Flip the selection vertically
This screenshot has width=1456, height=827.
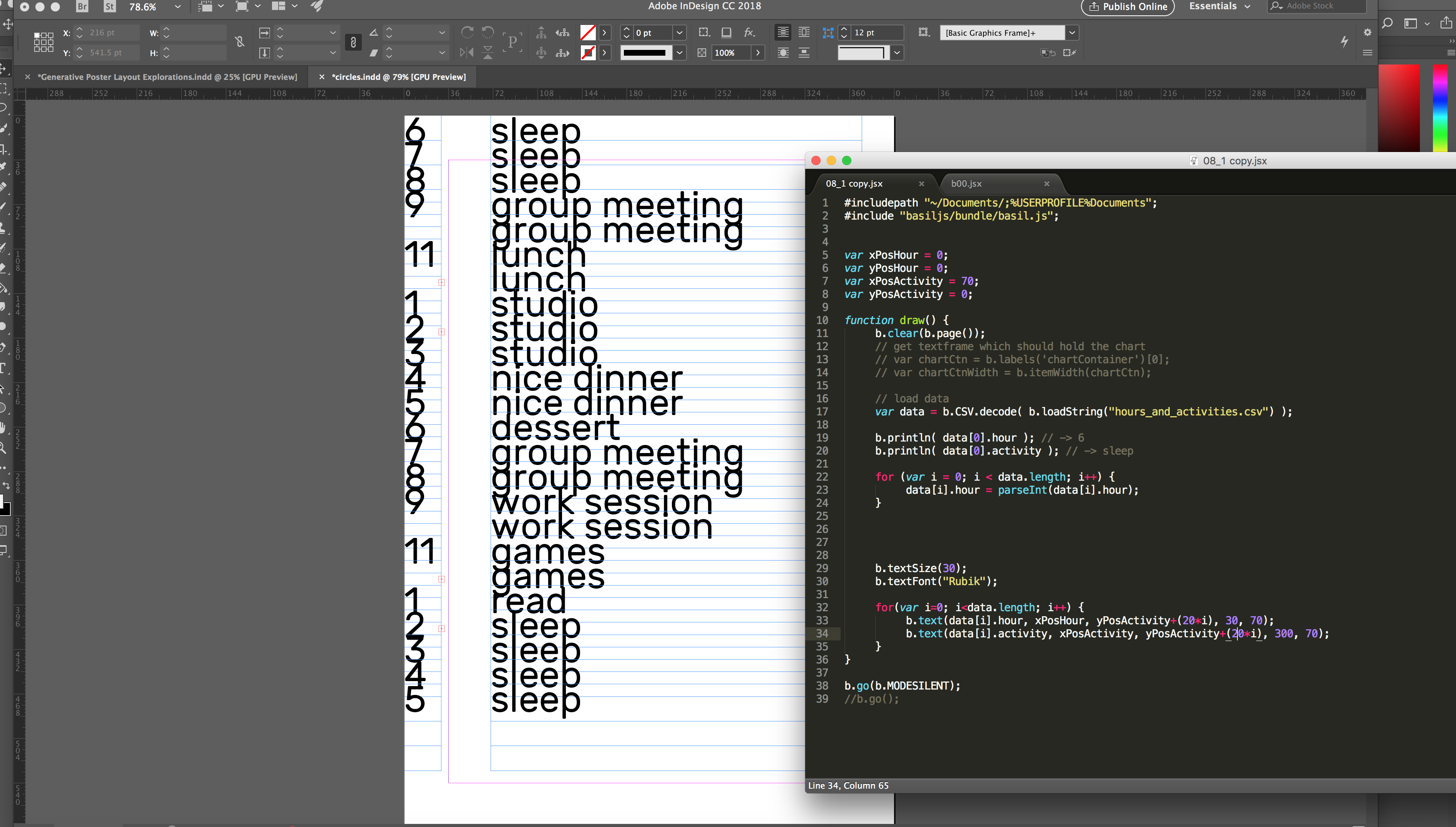pyautogui.click(x=488, y=53)
